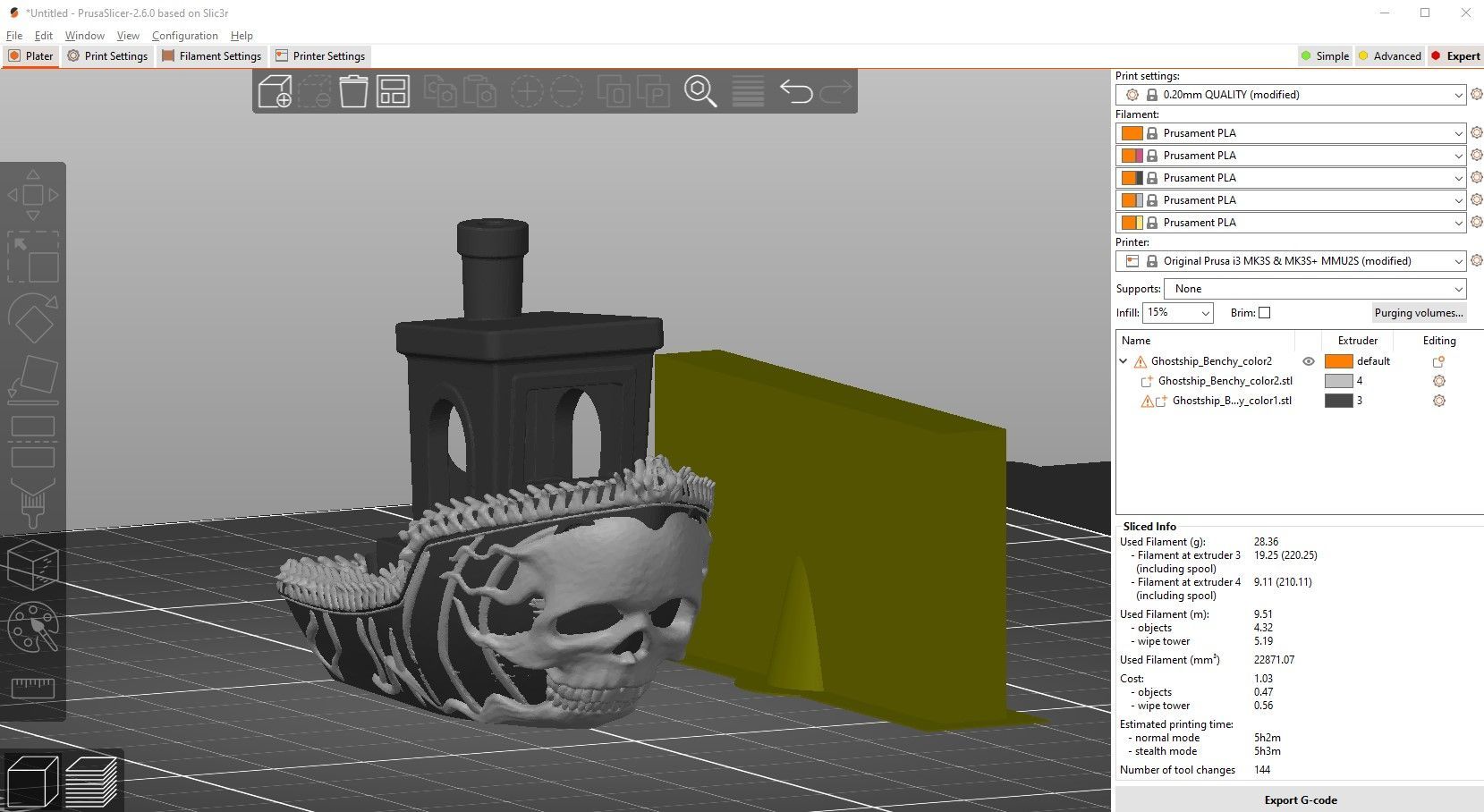Open the Variable layer height tool
Screen dimensions: 1484x812
click(x=748, y=91)
